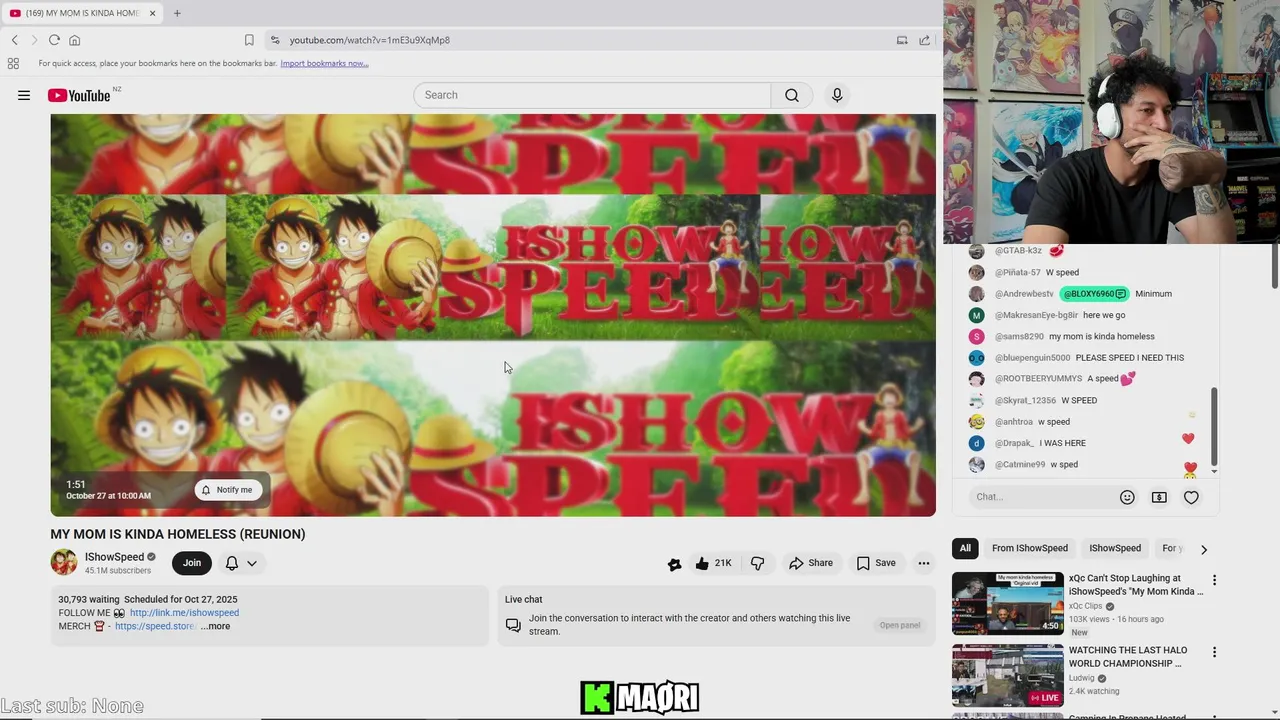Expand notification options dropdown arrow
Screen dimensions: 1280x720
tap(252, 563)
